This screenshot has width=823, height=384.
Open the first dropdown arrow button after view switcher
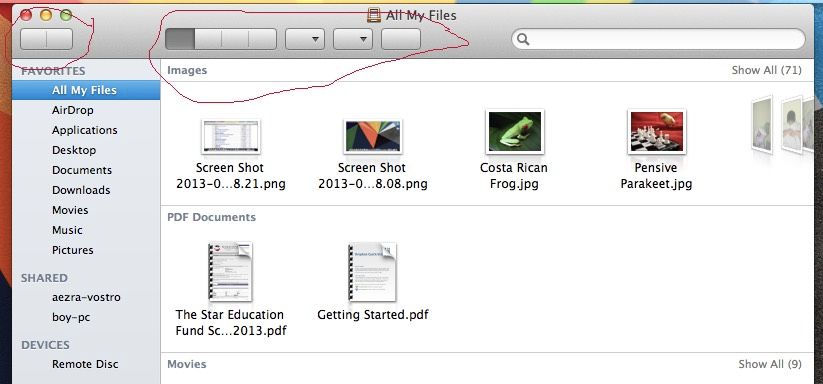pos(304,39)
